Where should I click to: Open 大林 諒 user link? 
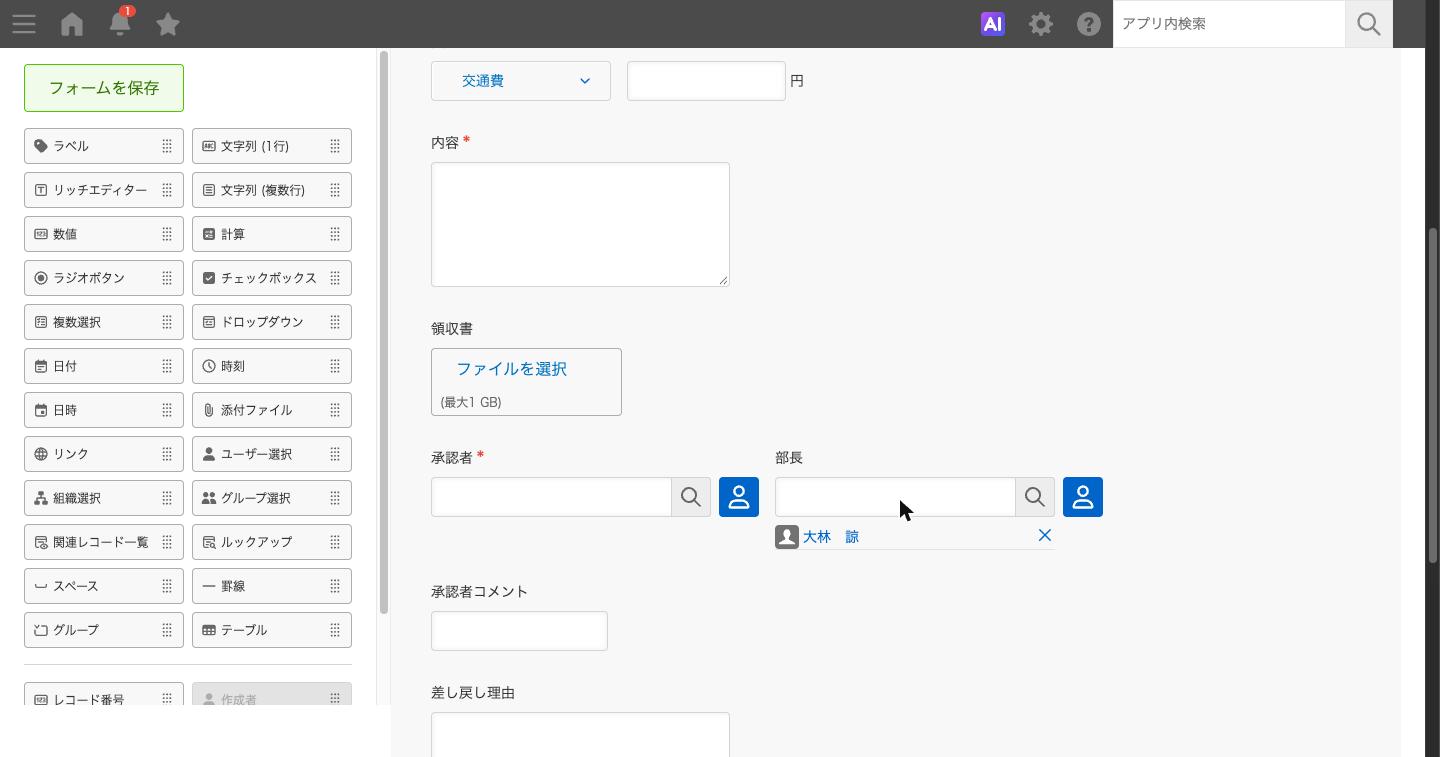(x=831, y=537)
